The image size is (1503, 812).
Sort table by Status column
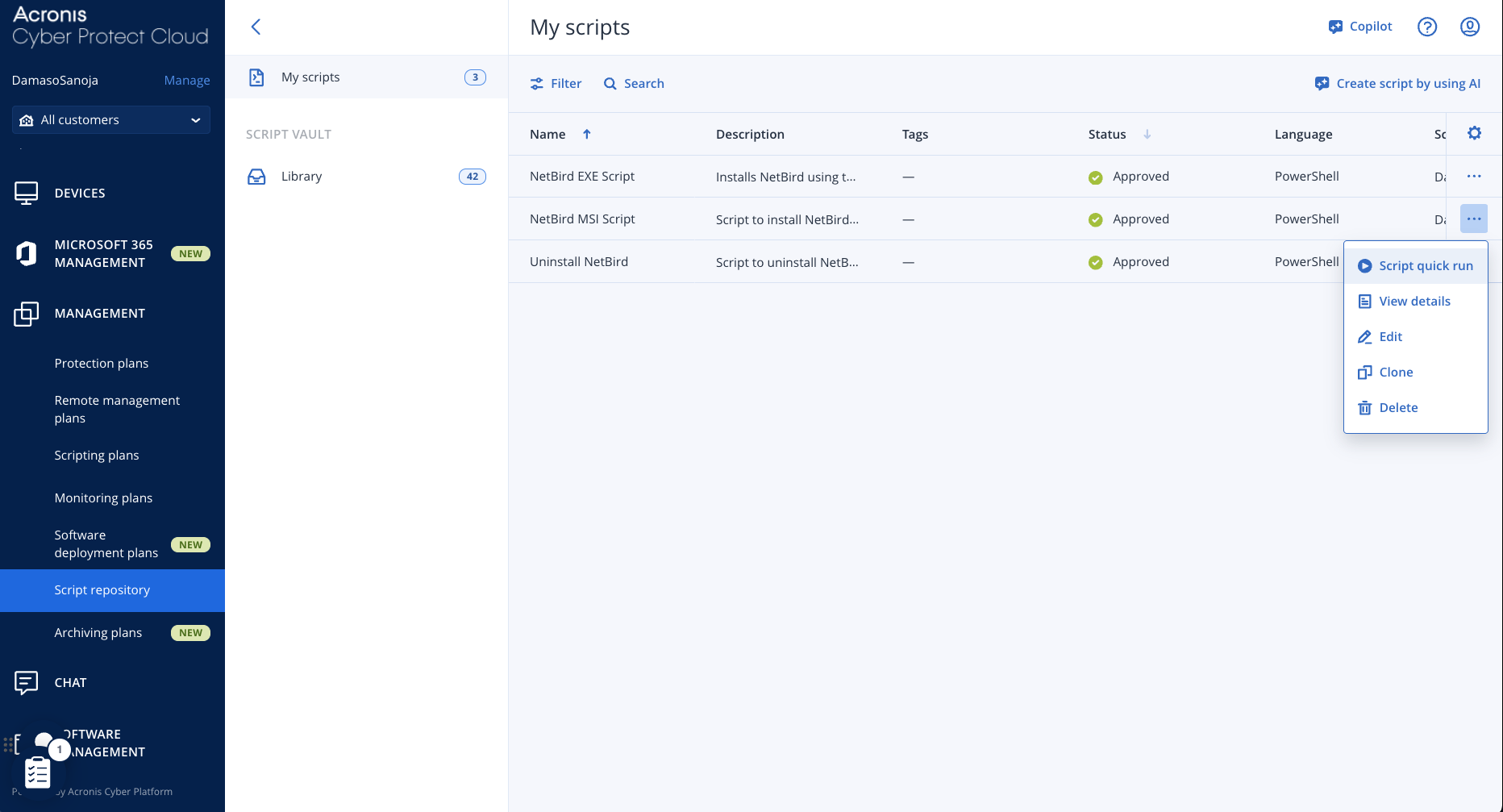click(1107, 135)
